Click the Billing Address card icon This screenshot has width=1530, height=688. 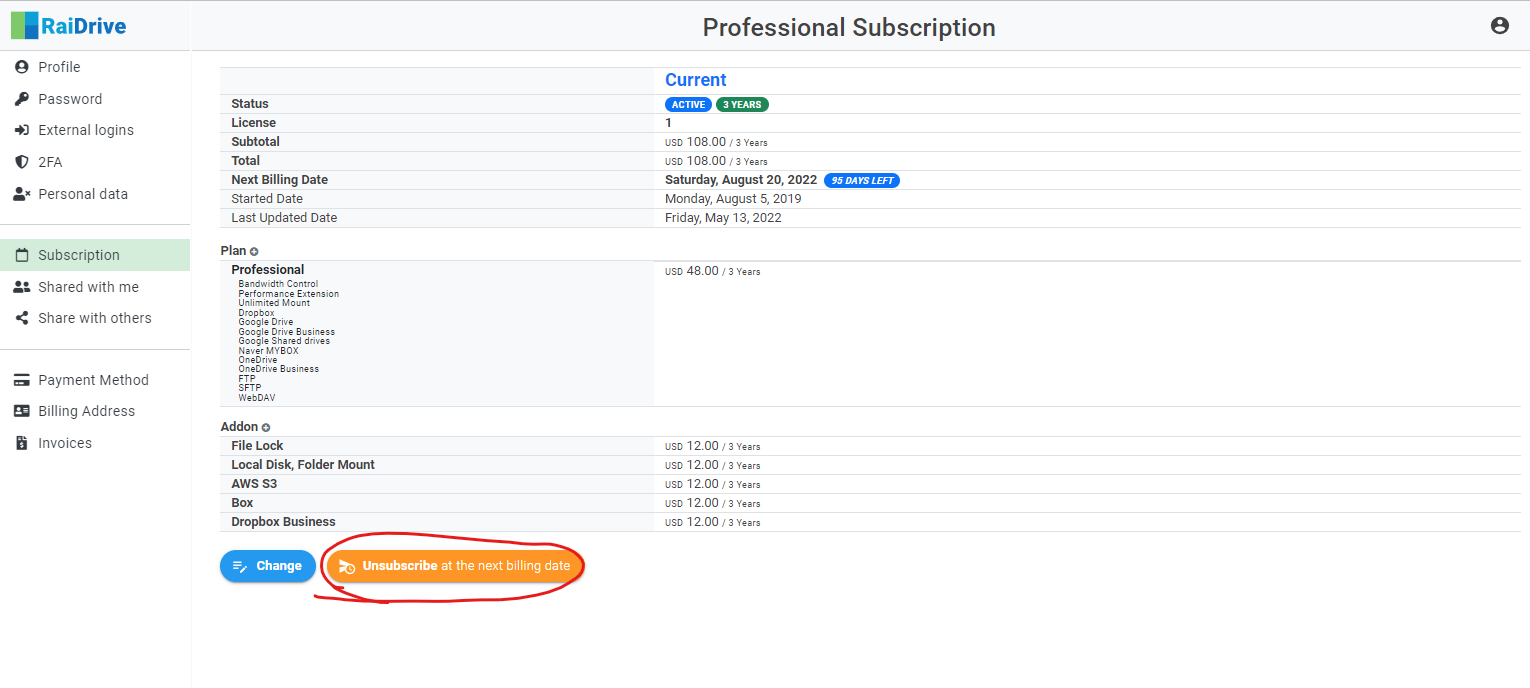tap(22, 411)
